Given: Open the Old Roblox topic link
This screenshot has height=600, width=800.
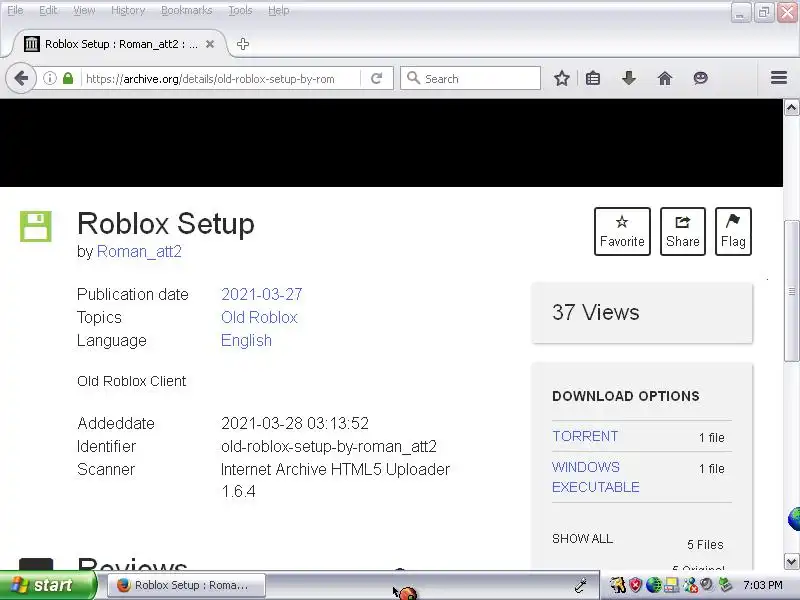Looking at the screenshot, I should (259, 317).
